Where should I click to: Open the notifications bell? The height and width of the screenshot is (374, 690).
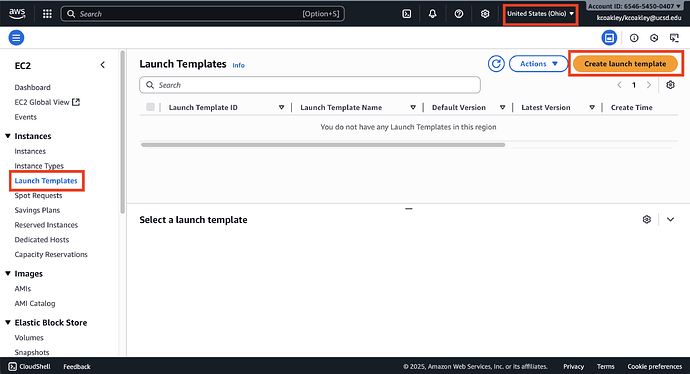tap(433, 14)
